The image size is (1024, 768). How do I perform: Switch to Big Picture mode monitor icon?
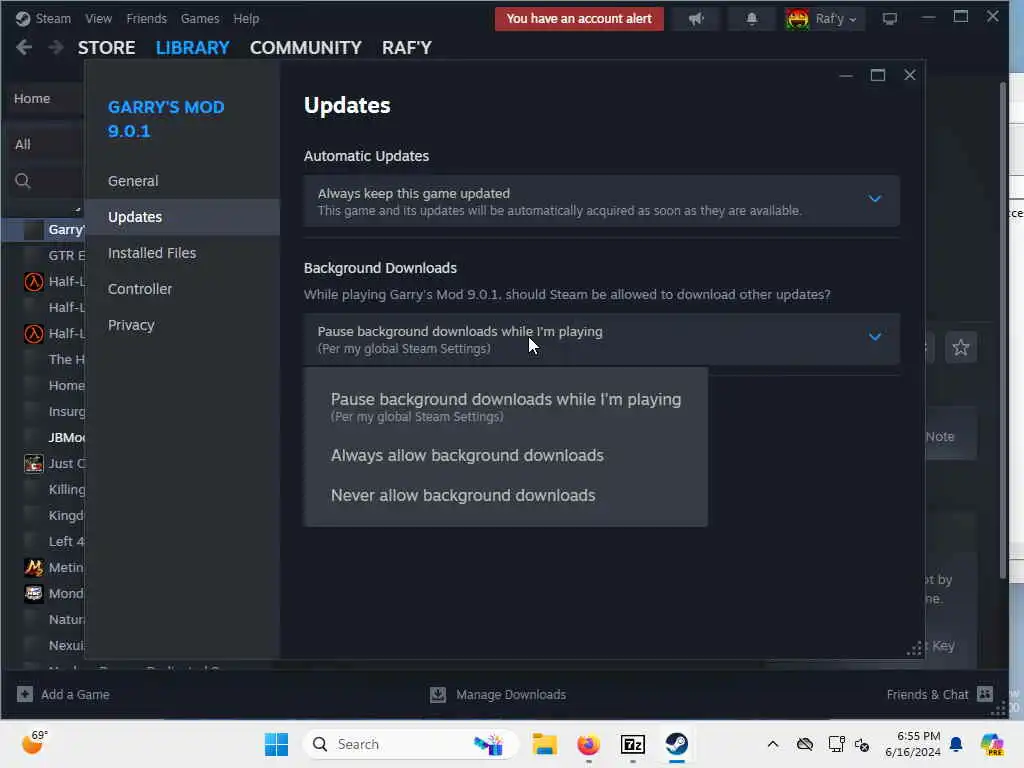click(x=889, y=19)
